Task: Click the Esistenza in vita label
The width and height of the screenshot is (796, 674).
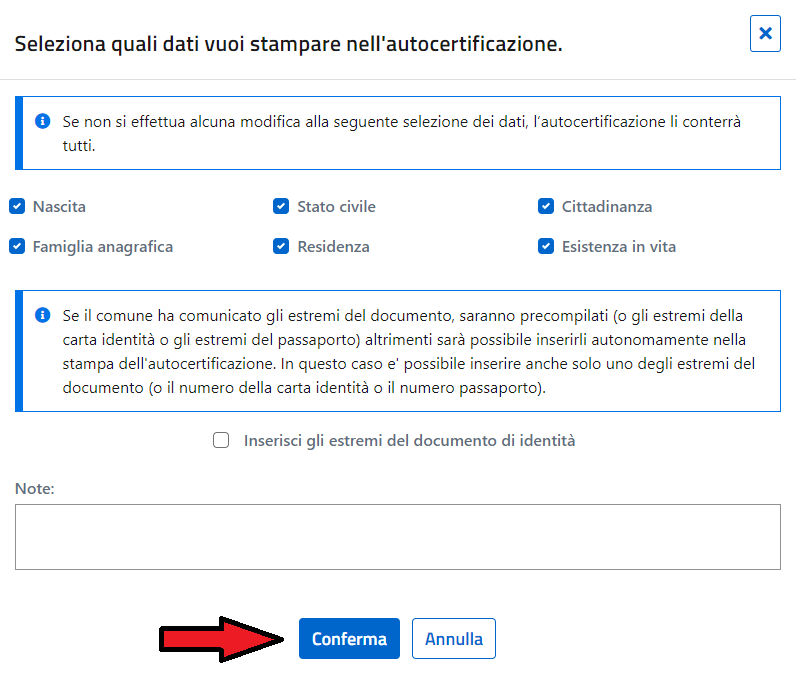Action: pyautogui.click(x=619, y=247)
